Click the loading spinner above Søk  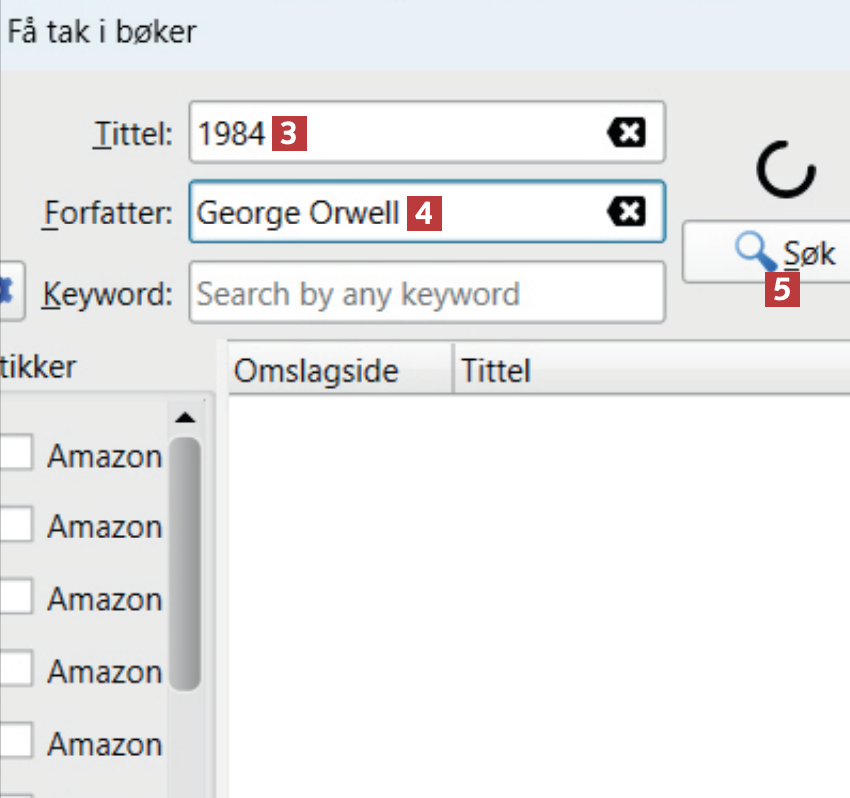[x=787, y=169]
